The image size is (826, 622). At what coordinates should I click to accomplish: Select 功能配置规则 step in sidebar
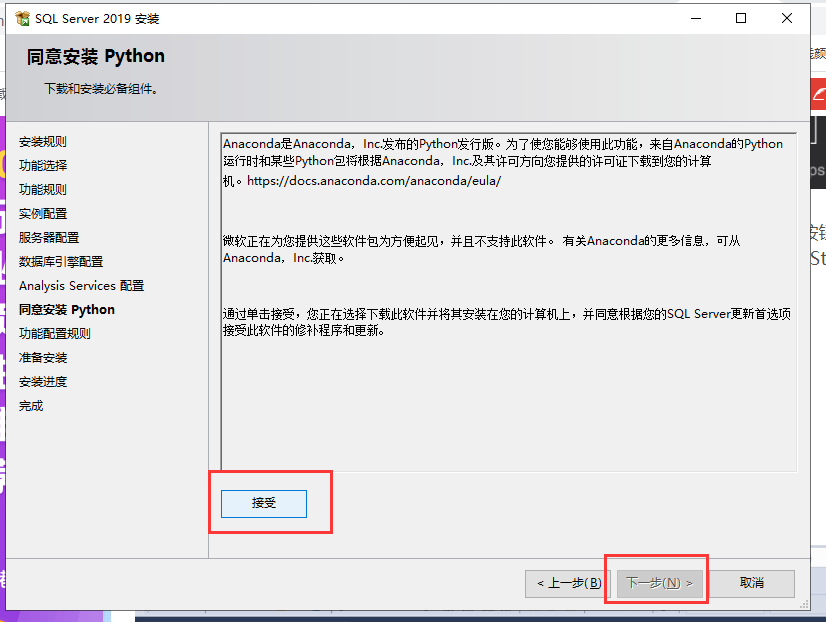pyautogui.click(x=55, y=334)
